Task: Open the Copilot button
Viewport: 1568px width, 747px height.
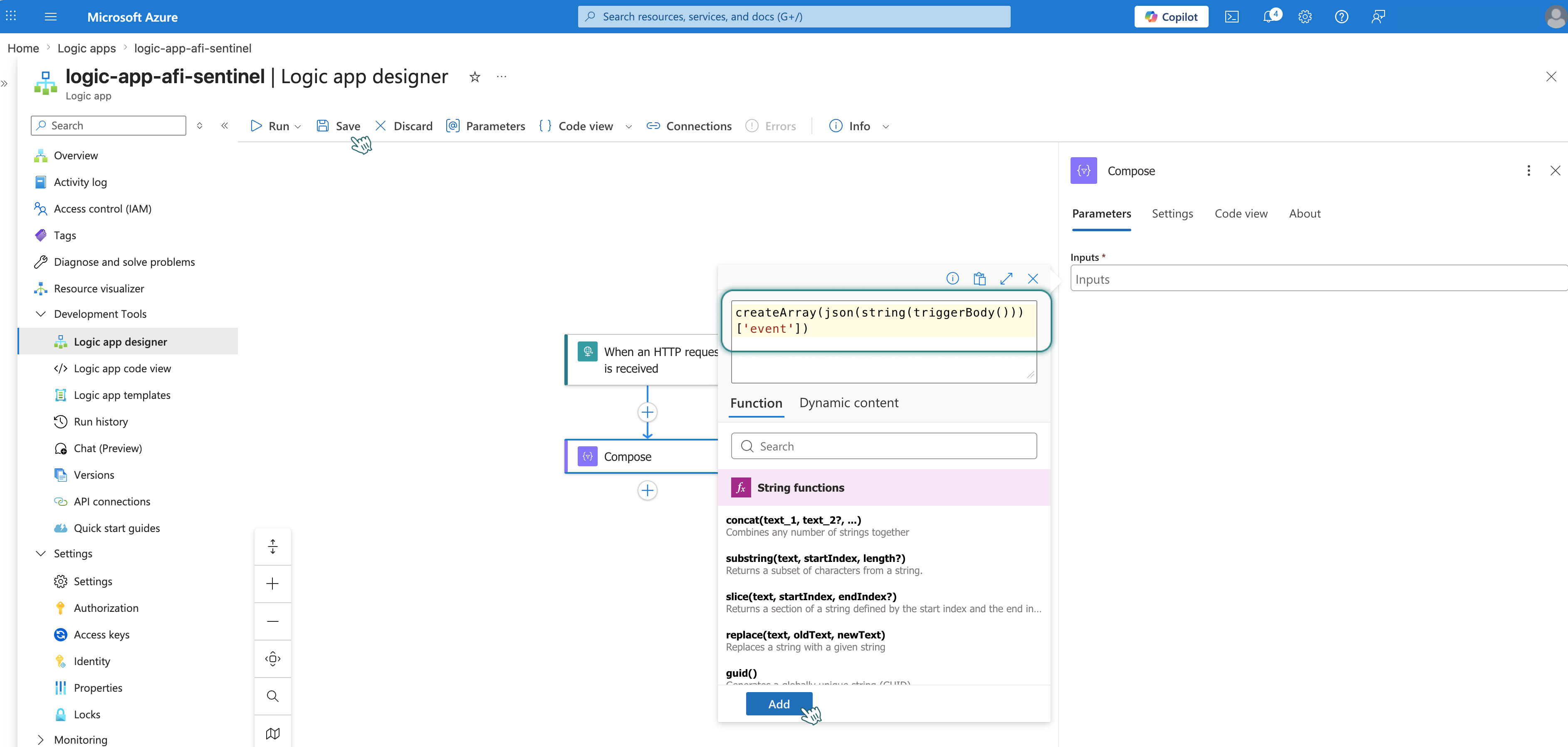Action: point(1171,17)
